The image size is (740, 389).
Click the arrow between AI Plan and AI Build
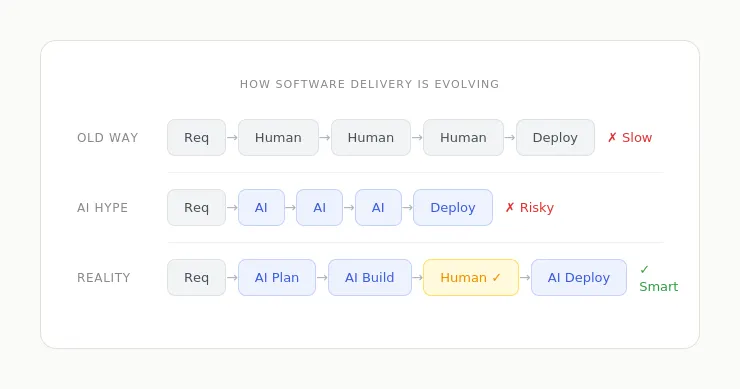322,278
